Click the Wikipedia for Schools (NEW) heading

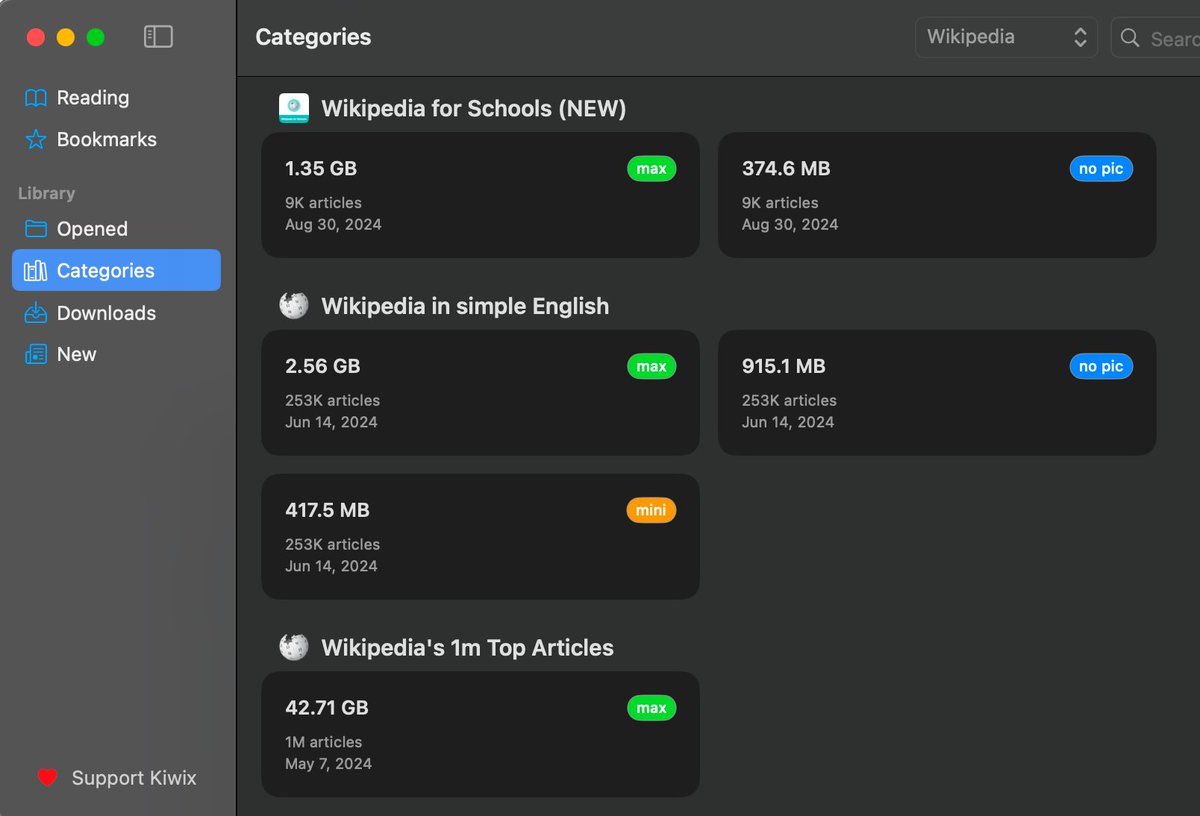pyautogui.click(x=474, y=109)
